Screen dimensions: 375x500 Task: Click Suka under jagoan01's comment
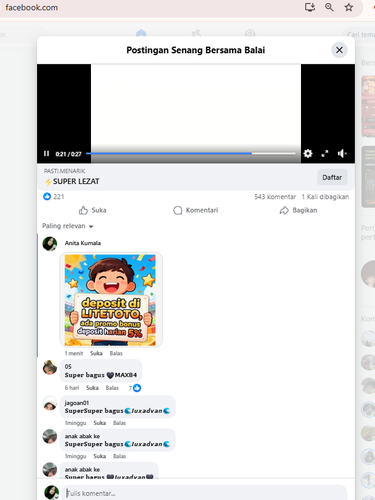click(100, 423)
